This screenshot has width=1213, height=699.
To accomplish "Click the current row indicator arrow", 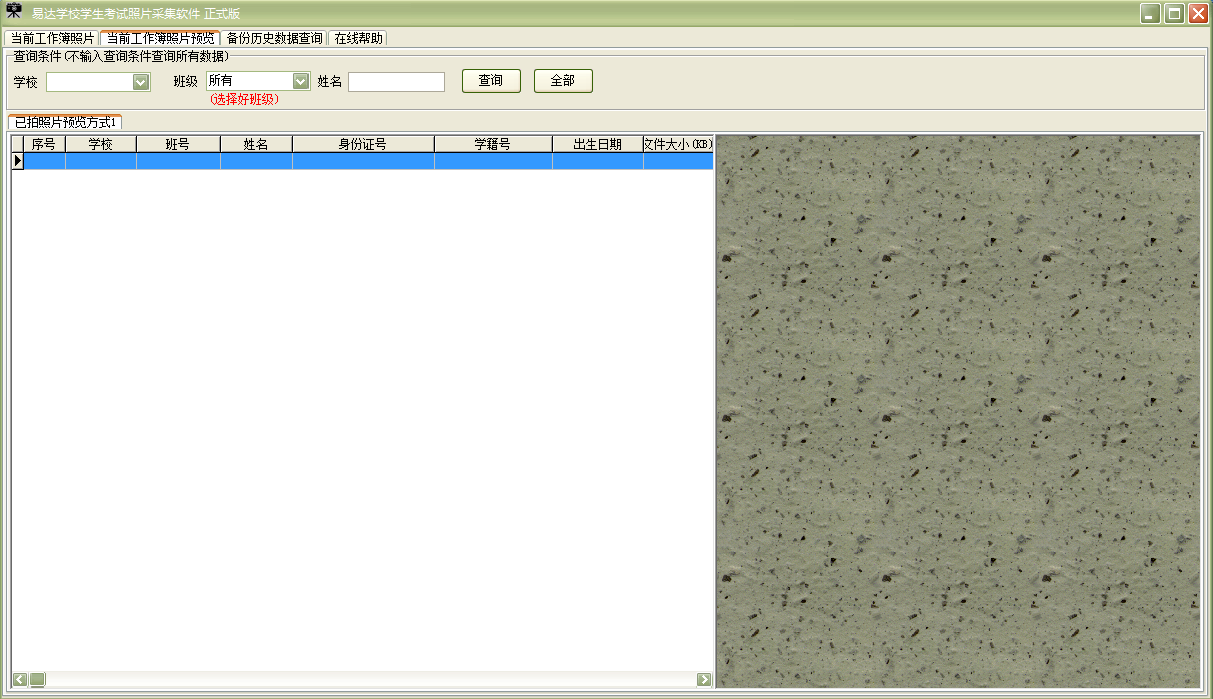I will tap(17, 161).
